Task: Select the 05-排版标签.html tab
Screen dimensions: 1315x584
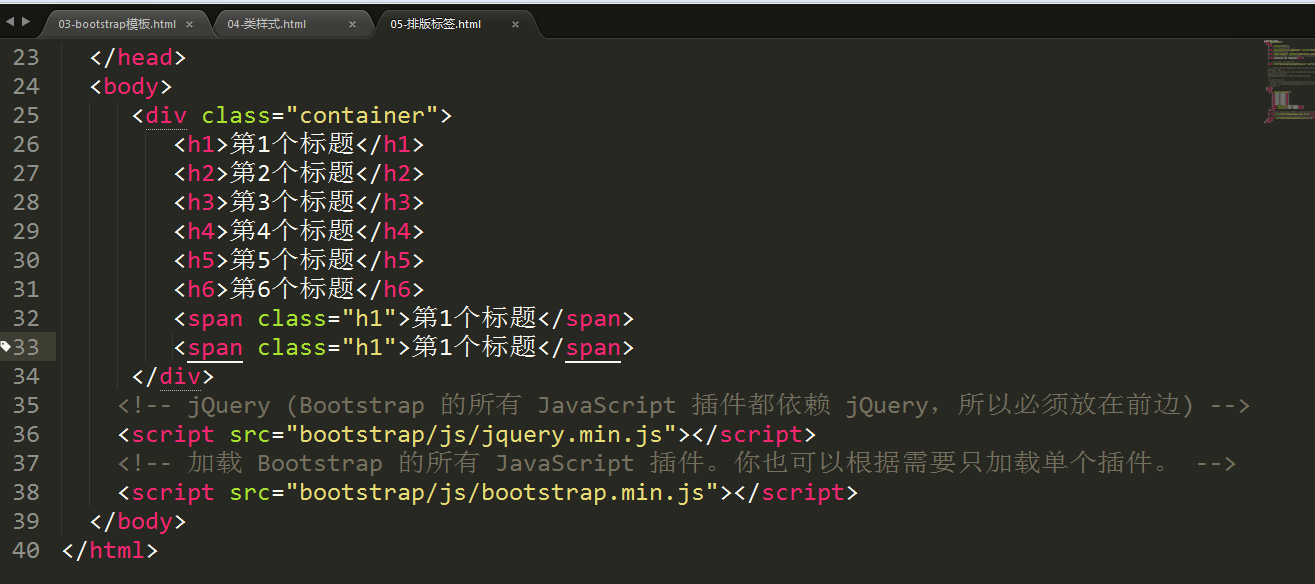Action: [435, 24]
